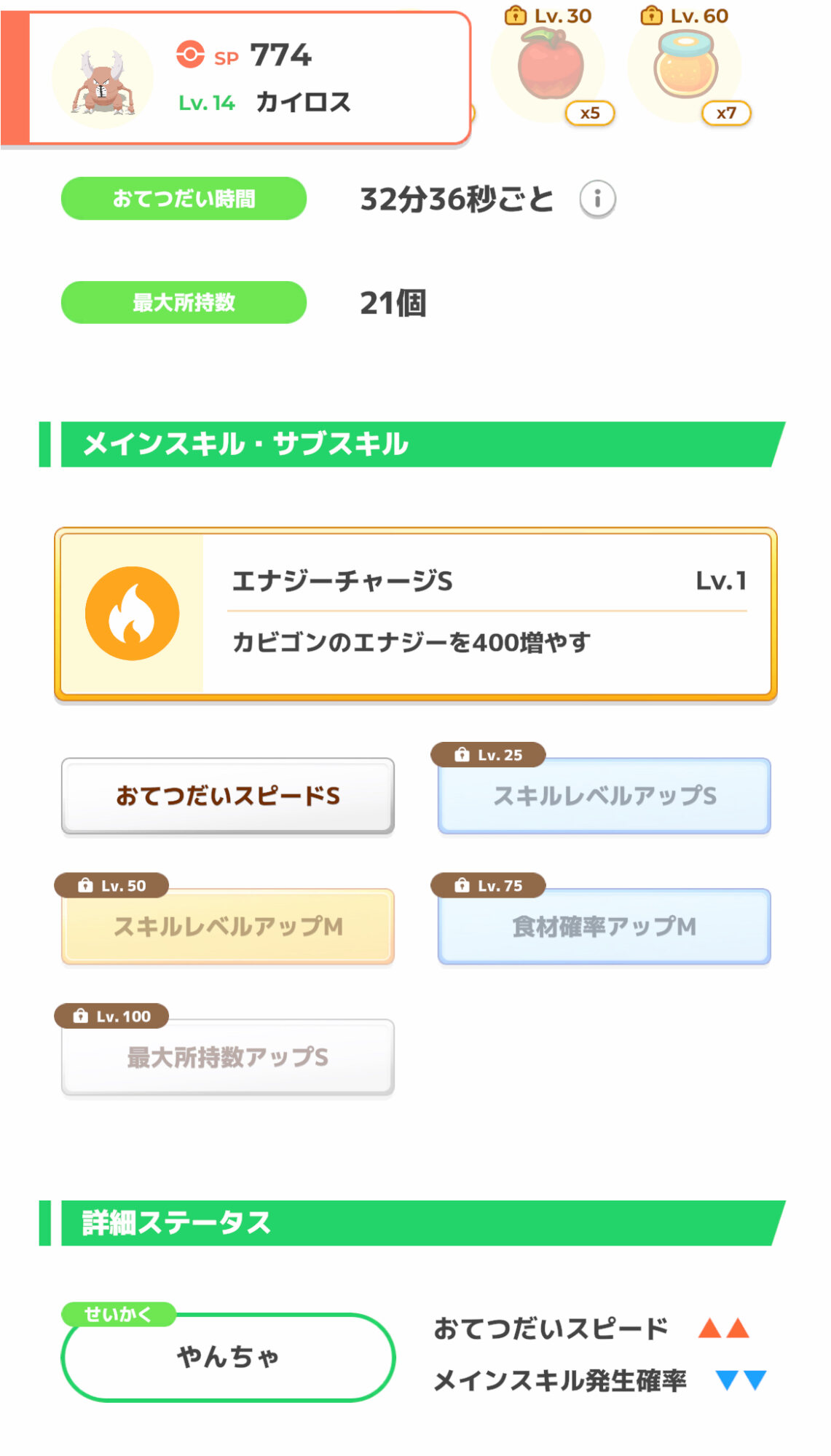Select the locked Lv. 60 honey jar ingredient

click(x=685, y=66)
